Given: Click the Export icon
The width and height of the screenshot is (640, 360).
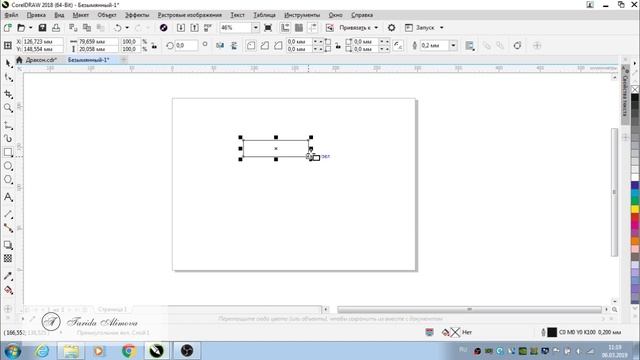Looking at the screenshot, I should click(195, 28).
